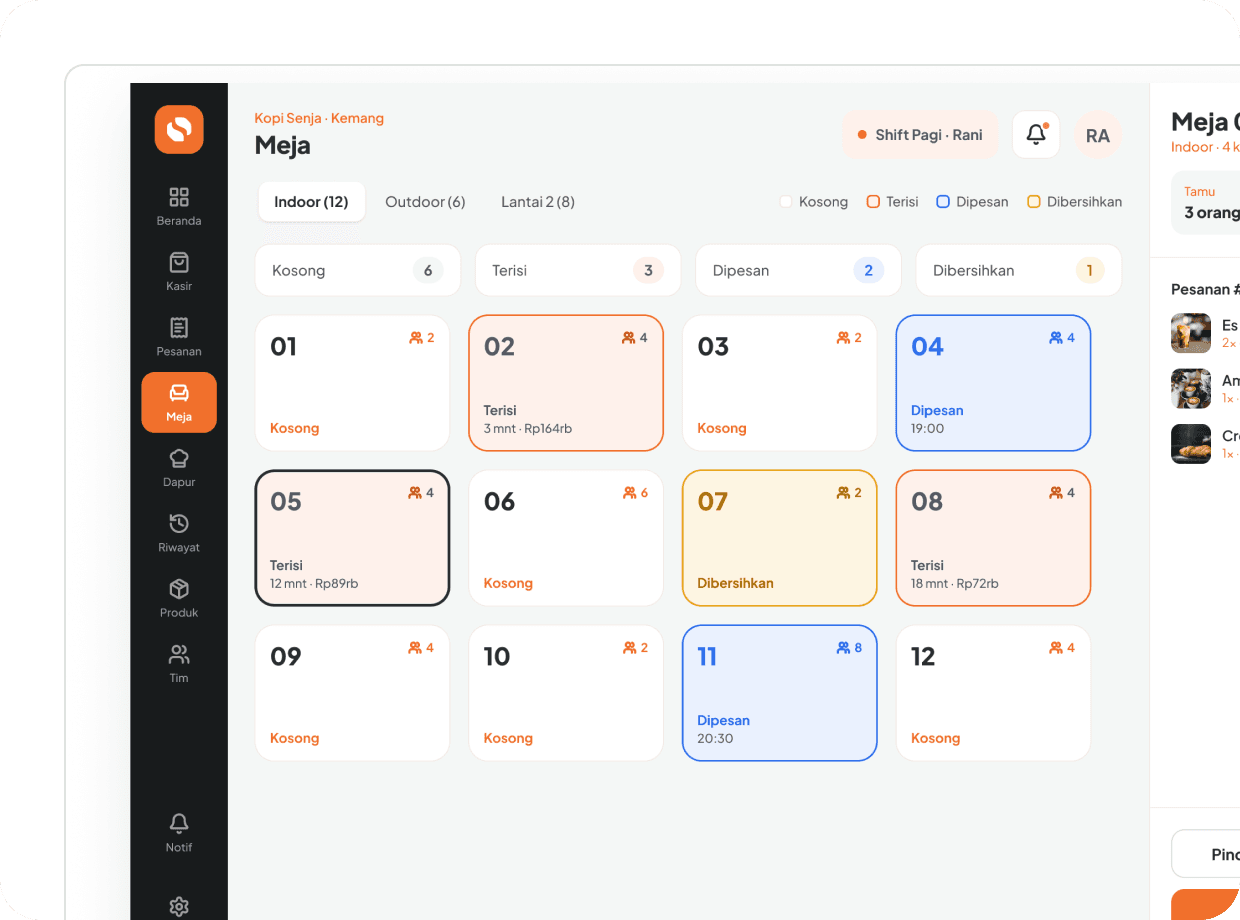The image size is (1240, 920).
Task: Toggle the Kosong legend checkbox
Action: [786, 202]
